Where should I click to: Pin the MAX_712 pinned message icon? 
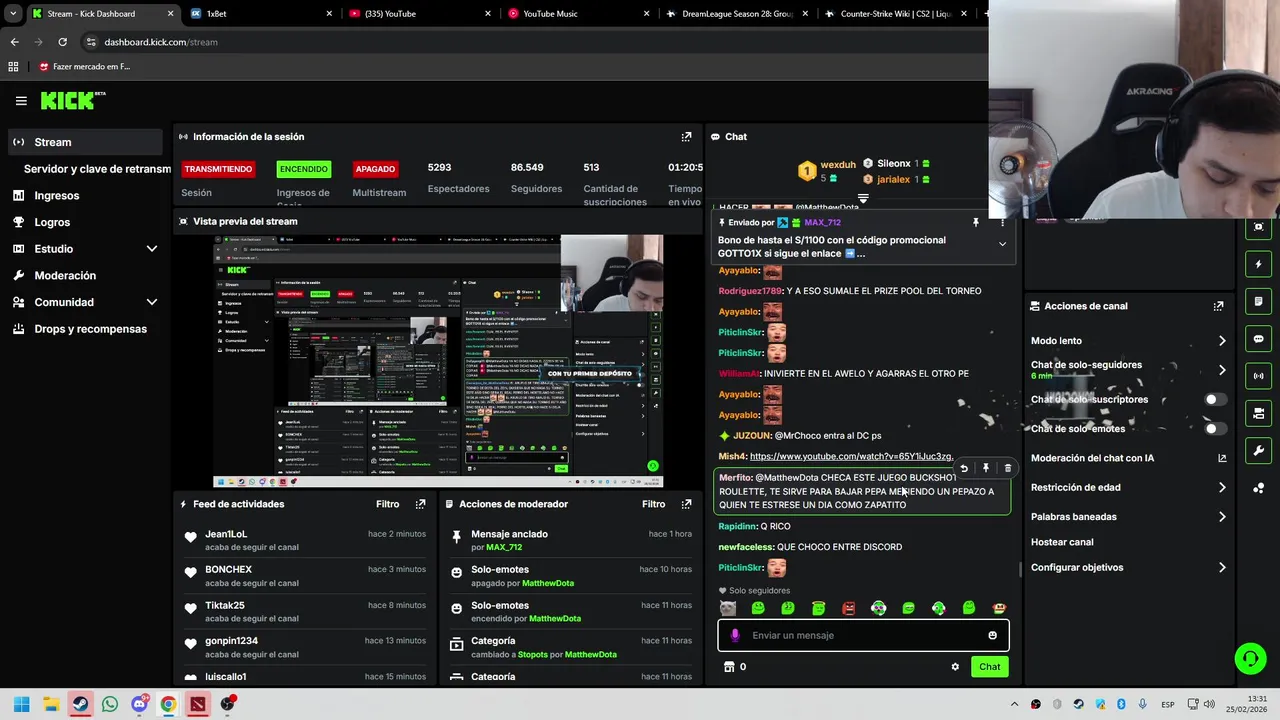[x=976, y=222]
